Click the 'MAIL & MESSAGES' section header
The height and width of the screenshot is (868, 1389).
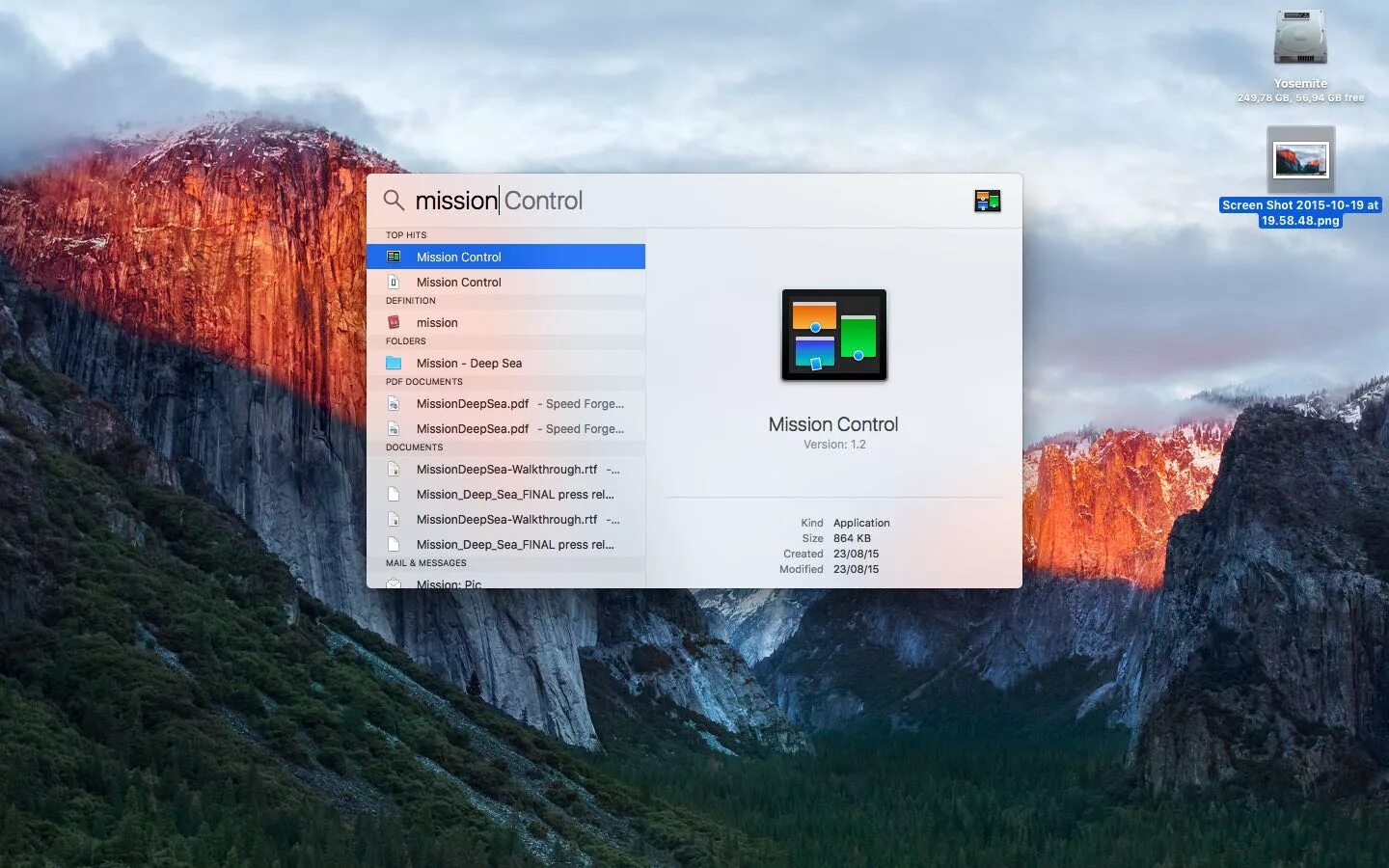pyautogui.click(x=426, y=563)
